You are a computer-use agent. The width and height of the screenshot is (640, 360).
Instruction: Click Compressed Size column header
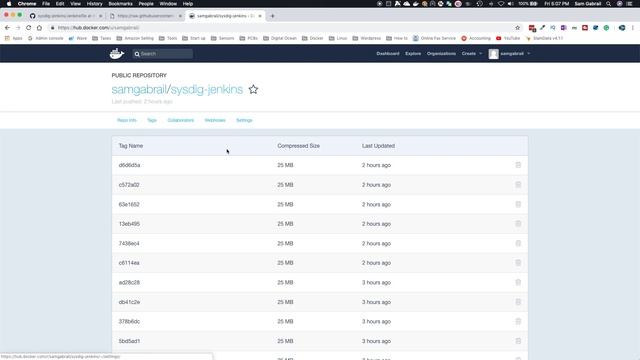(298, 146)
